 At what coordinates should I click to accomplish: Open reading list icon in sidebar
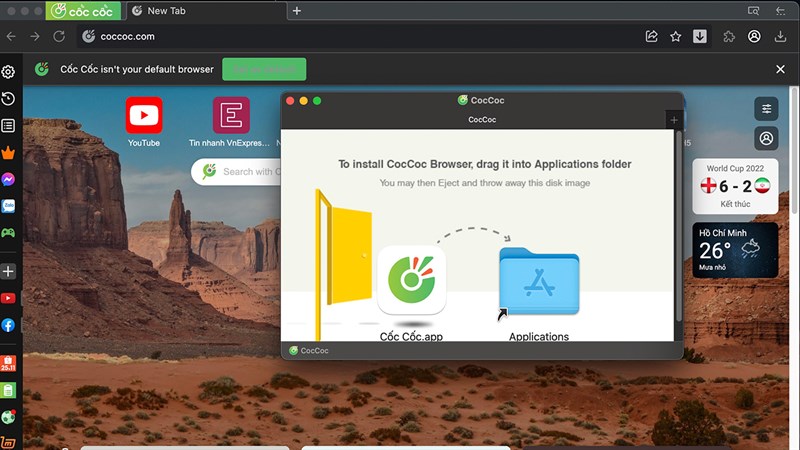[8, 126]
